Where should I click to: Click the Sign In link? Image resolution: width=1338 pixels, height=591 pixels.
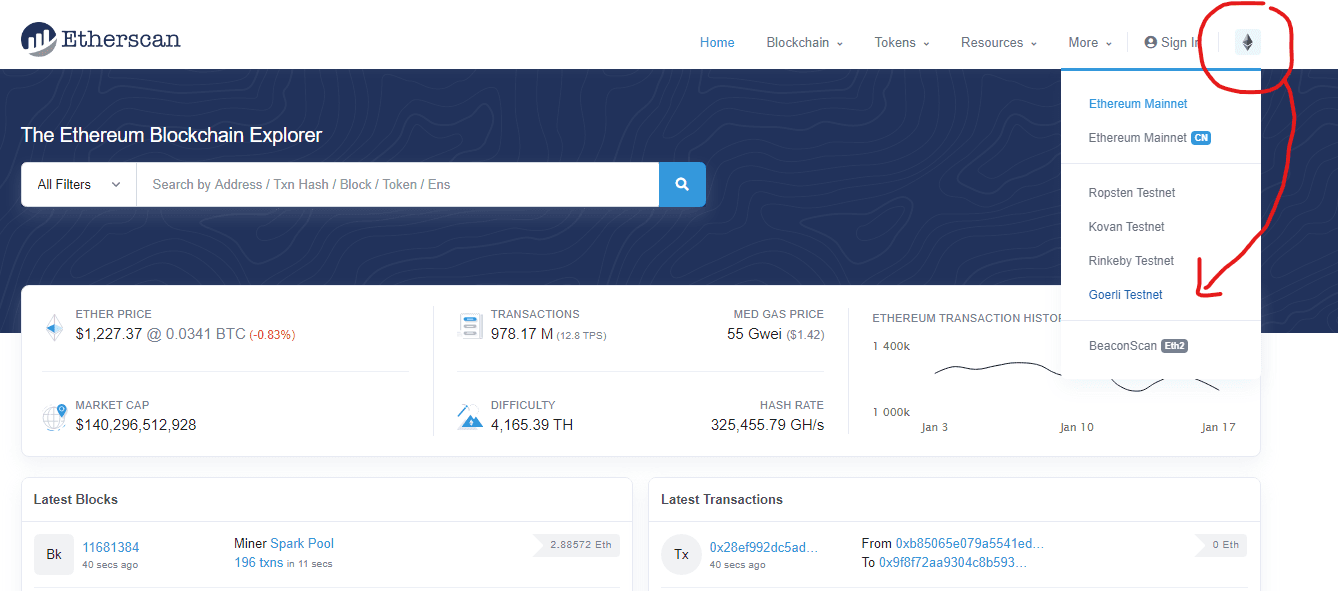pyautogui.click(x=1172, y=42)
